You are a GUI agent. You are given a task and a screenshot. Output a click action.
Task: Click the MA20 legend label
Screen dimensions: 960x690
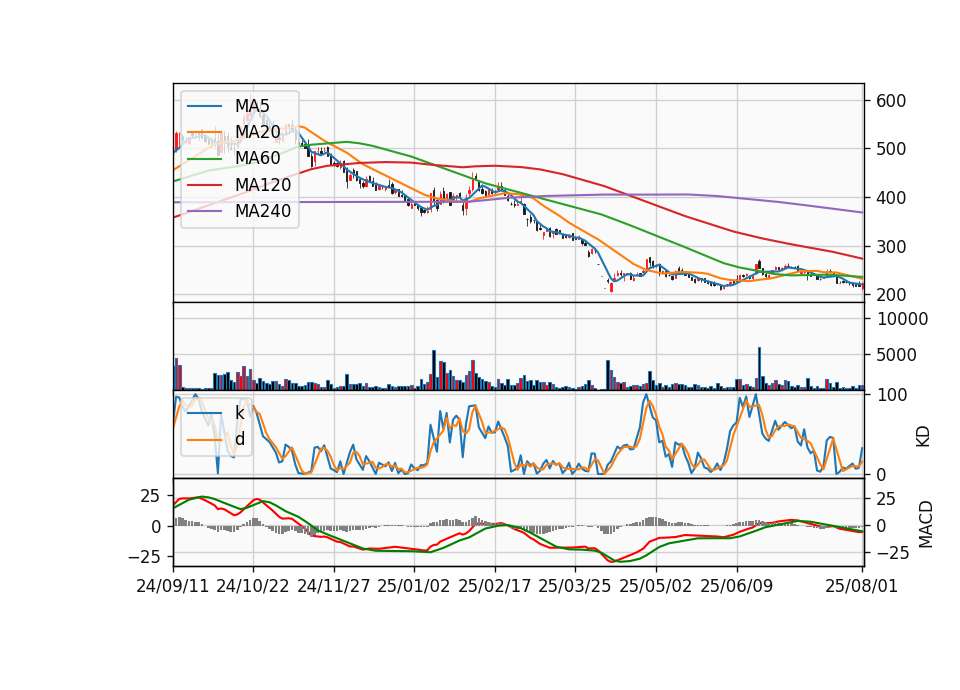tap(257, 132)
